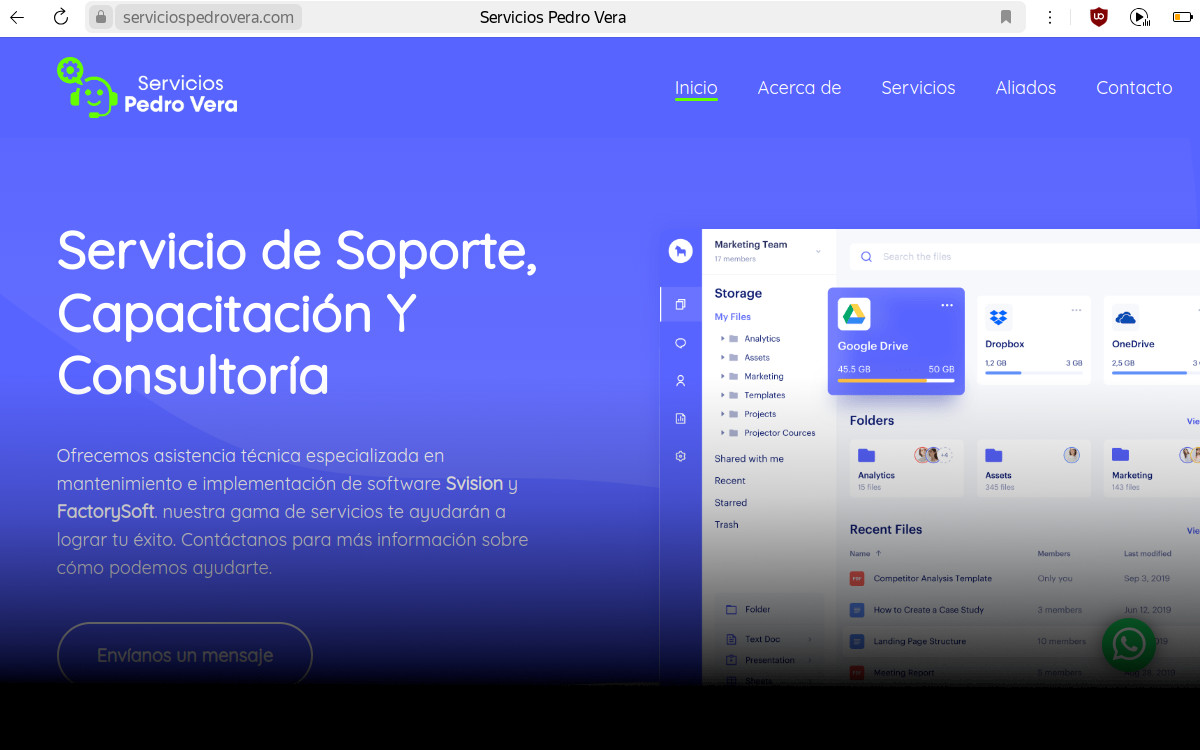Screen dimensions: 1200x750
Task: Click the Google Drive card in hero image
Action: (896, 341)
